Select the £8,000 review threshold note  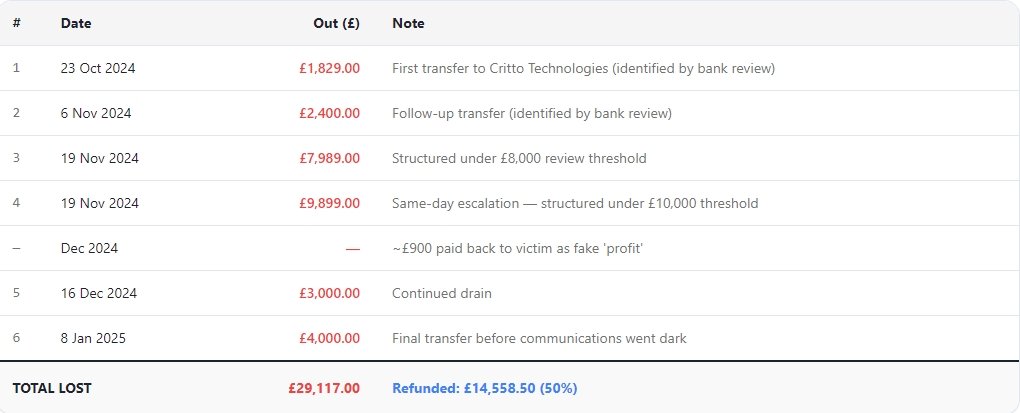point(519,158)
